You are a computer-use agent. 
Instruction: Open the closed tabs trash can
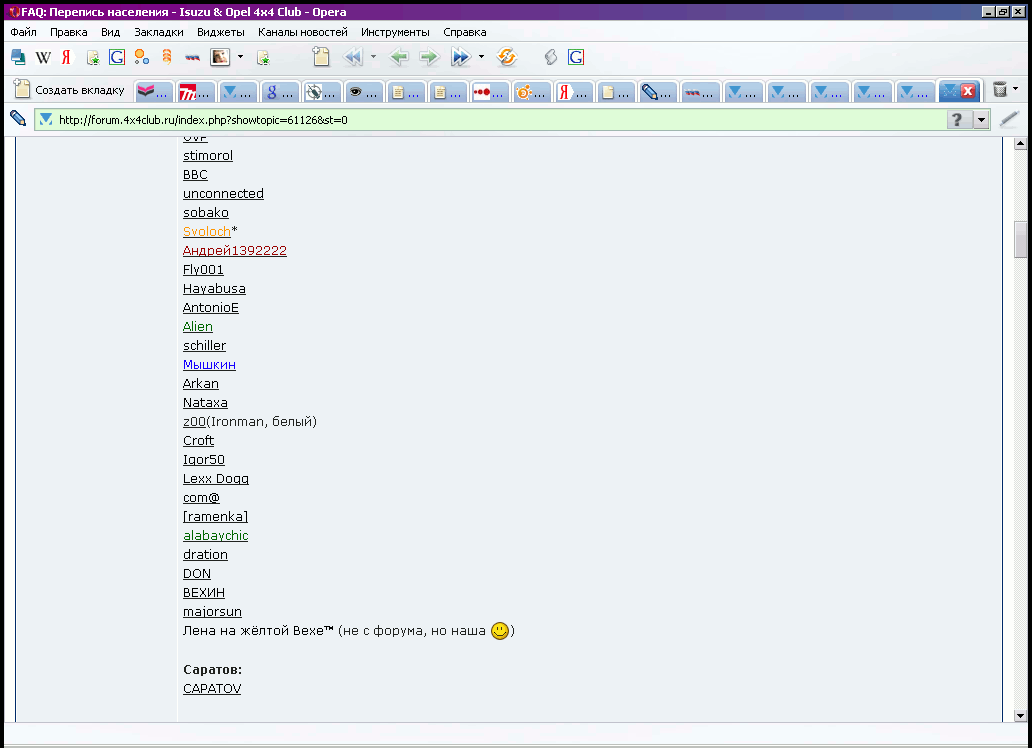tap(1000, 89)
